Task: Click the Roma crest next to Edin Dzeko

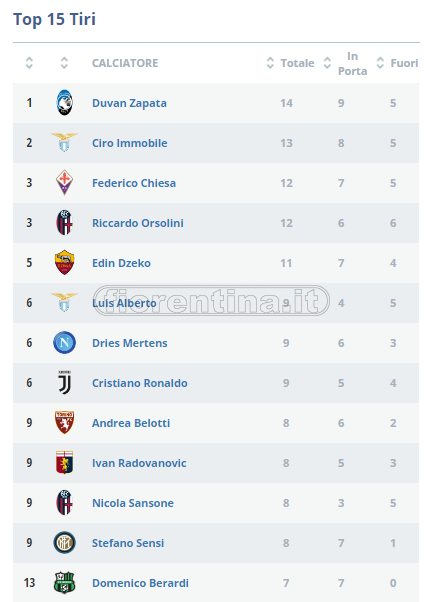Action: (x=64, y=263)
